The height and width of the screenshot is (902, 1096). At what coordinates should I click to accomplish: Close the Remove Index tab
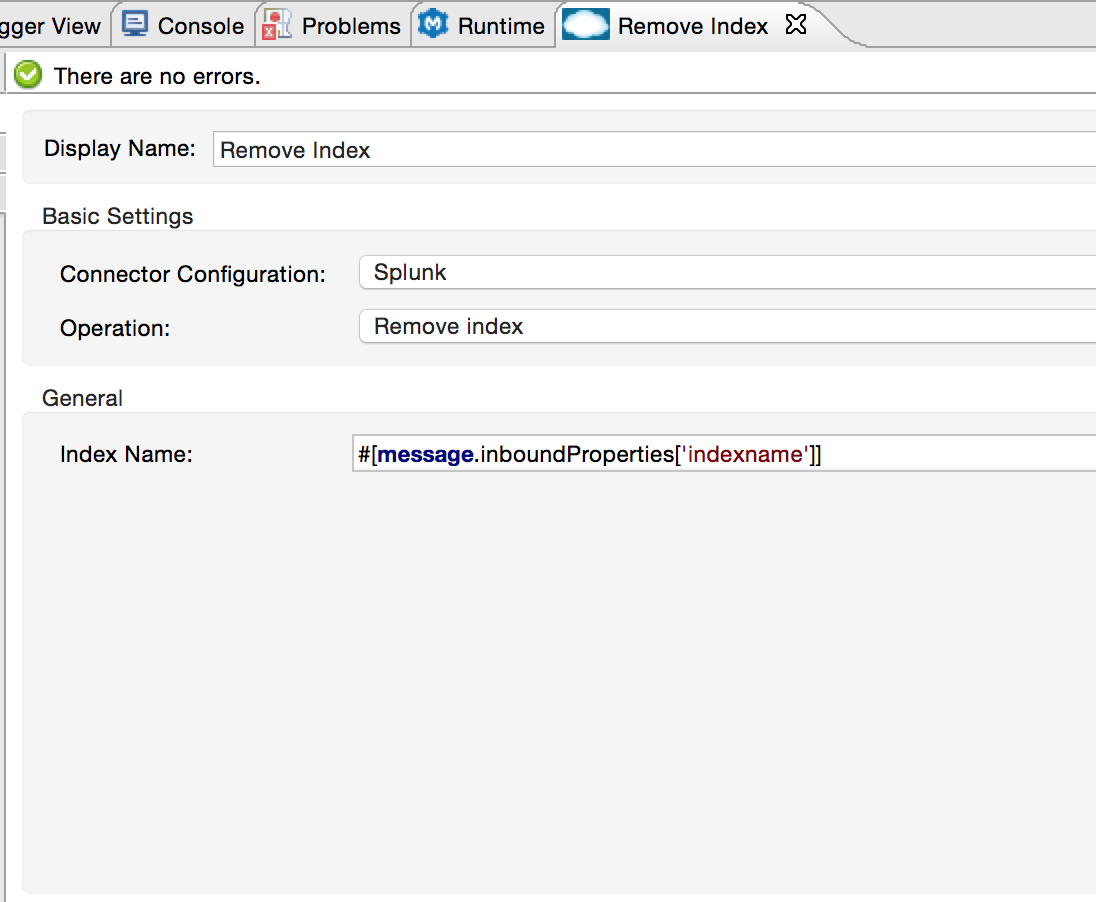coord(795,24)
